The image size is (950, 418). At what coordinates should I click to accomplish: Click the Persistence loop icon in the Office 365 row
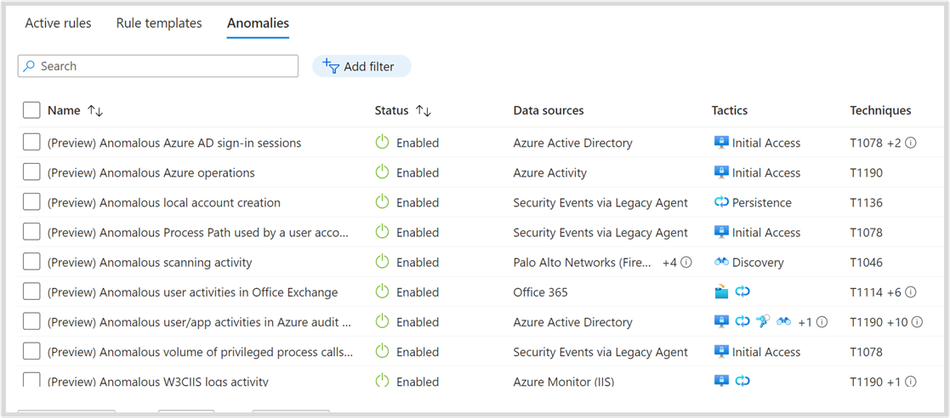tap(742, 292)
